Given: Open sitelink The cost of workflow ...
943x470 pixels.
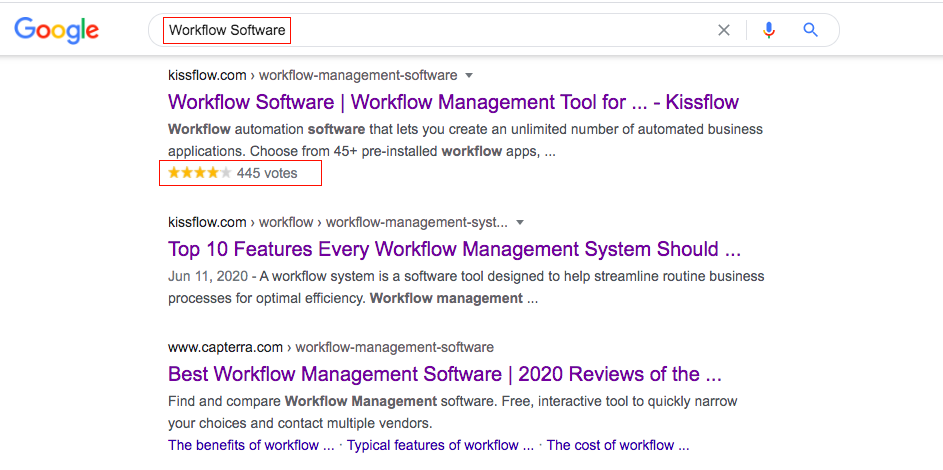Looking at the screenshot, I should click(x=618, y=445).
